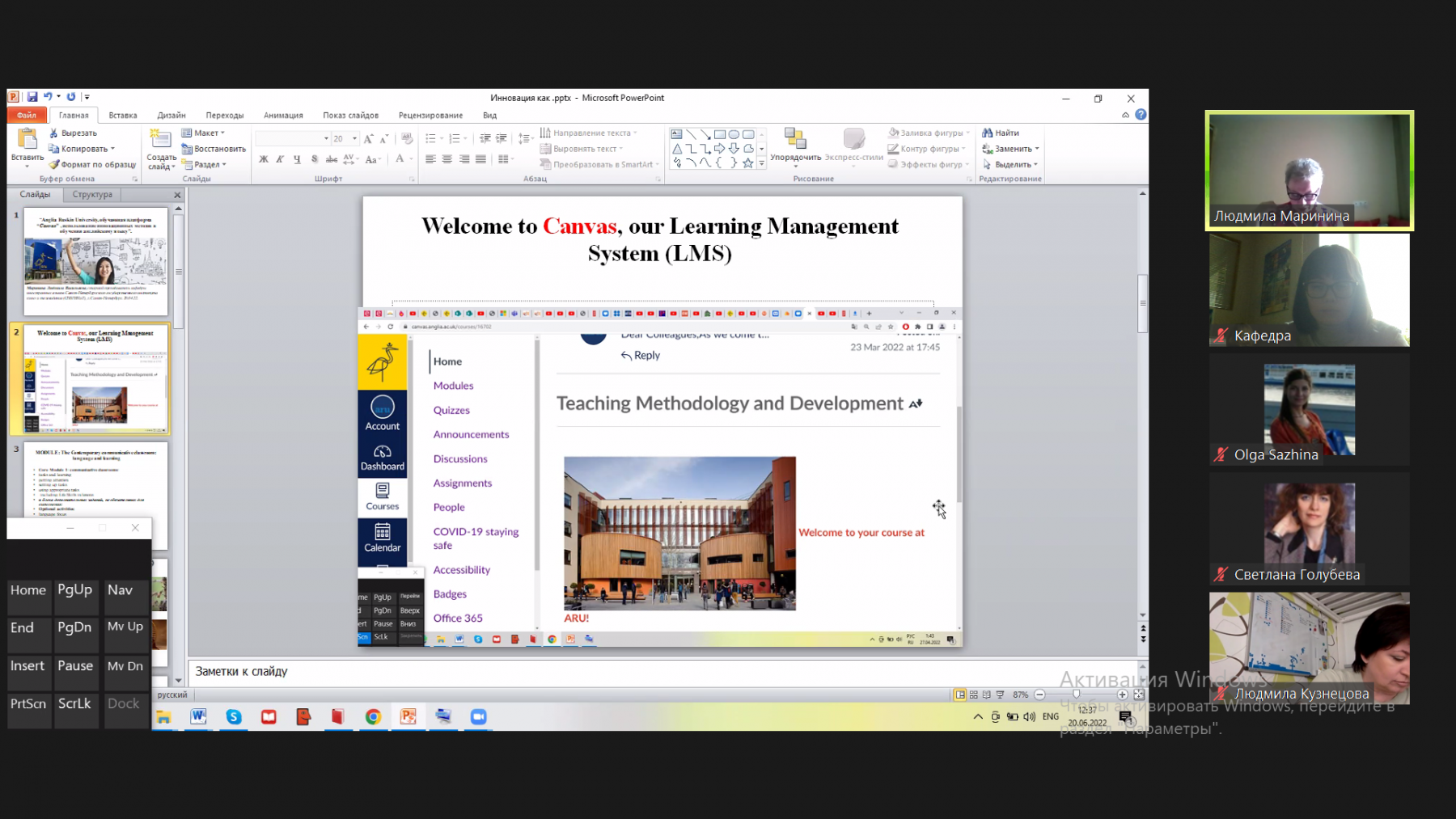
Task: Increase list indent level icon
Action: click(x=502, y=139)
